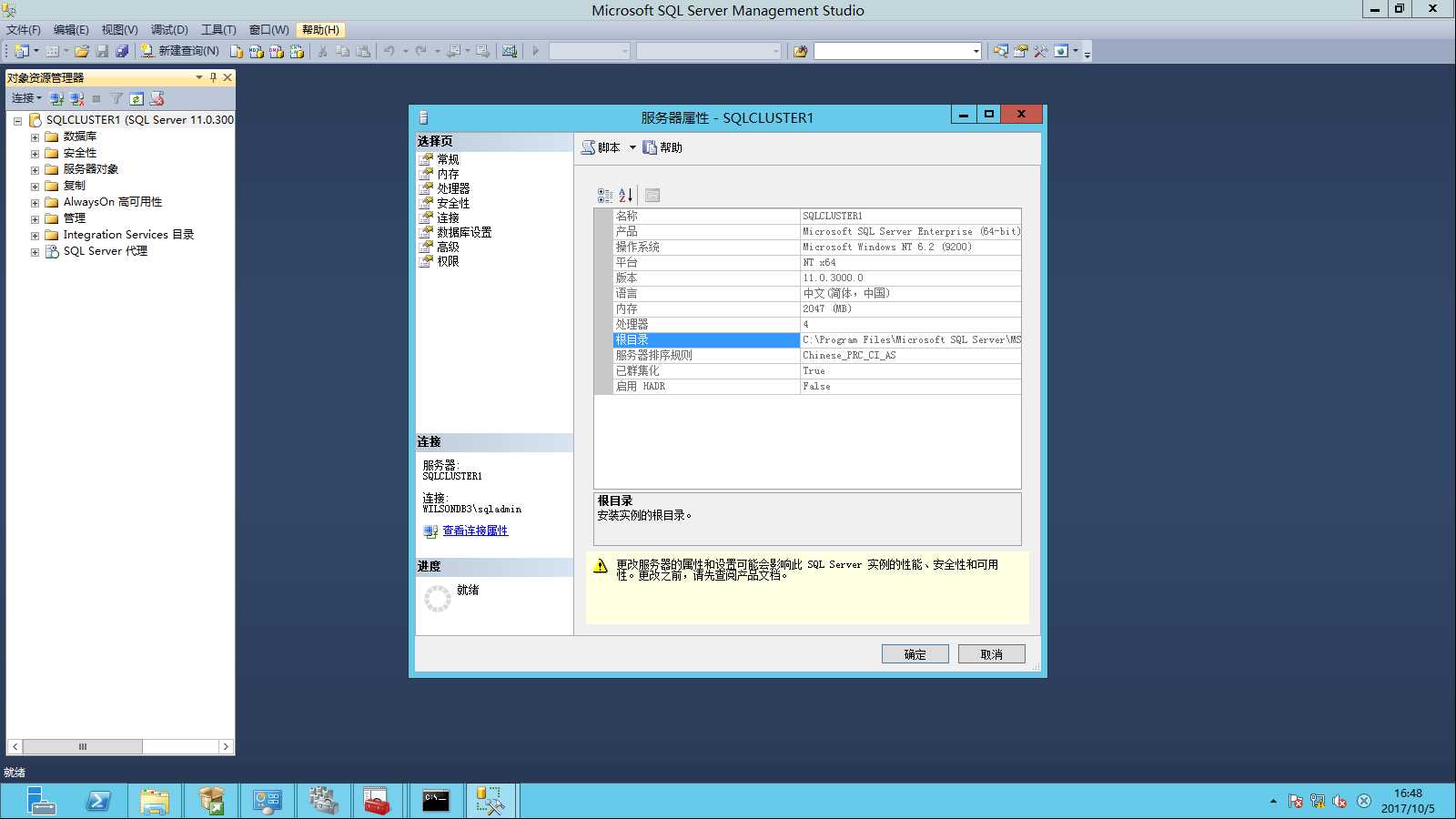
Task: Expand the 安全性 tree node in Object Explorer
Action: [x=35, y=154]
